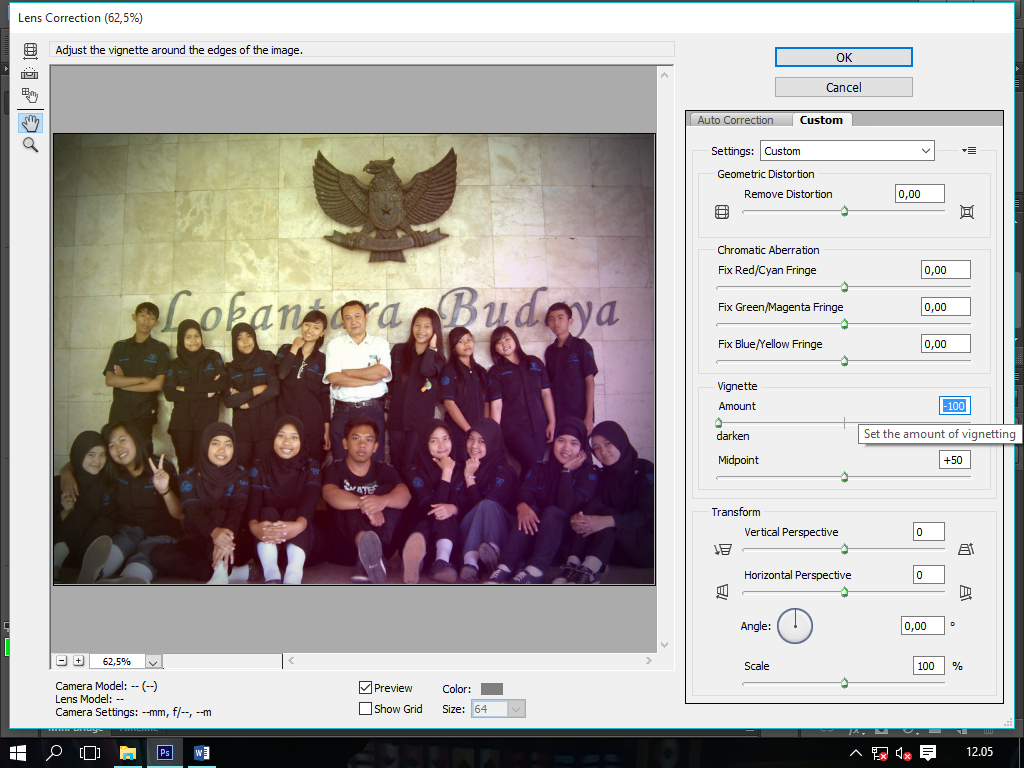Image resolution: width=1024 pixels, height=768 pixels.
Task: Click the Remove Distortion slider handle
Action: point(844,212)
